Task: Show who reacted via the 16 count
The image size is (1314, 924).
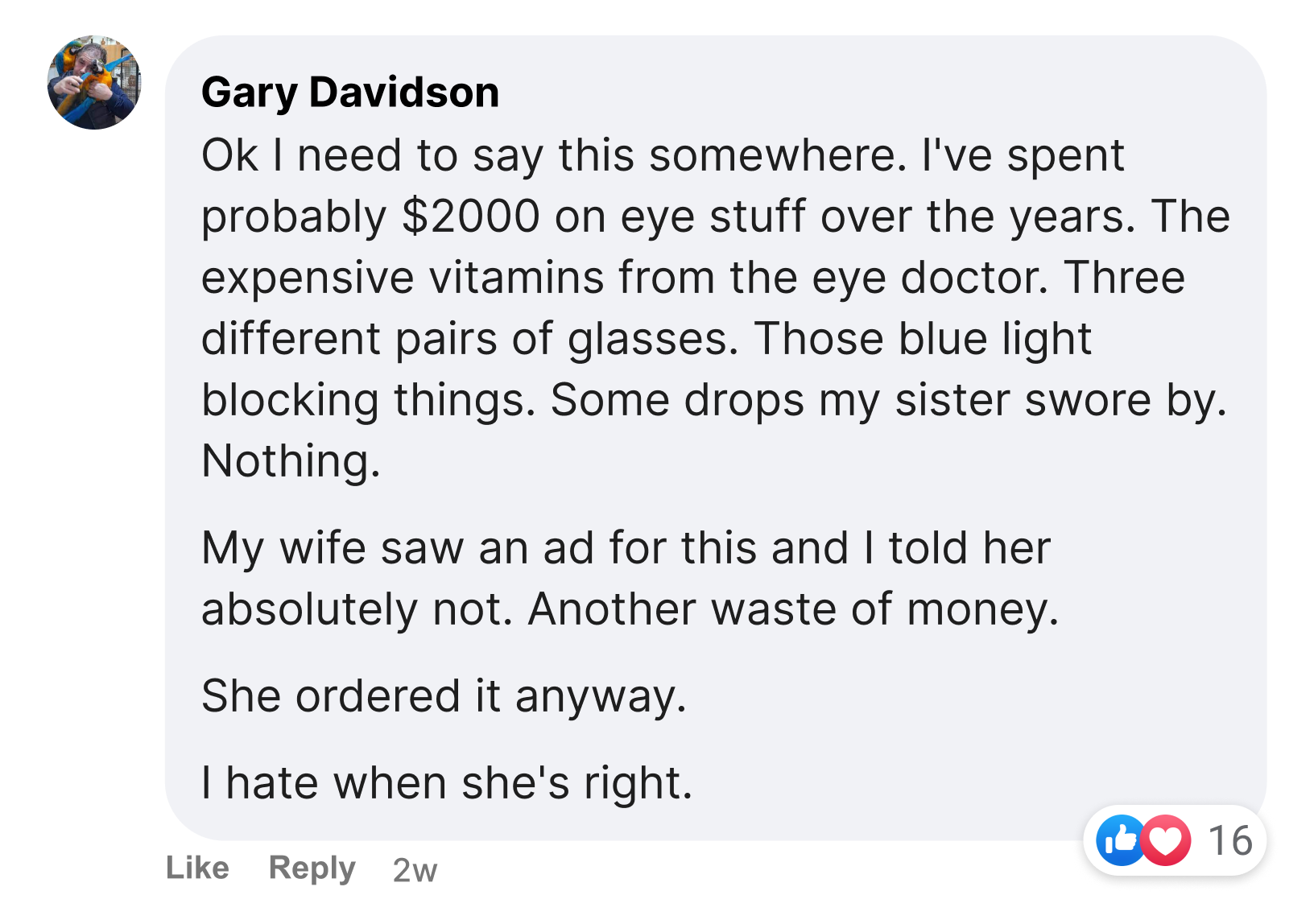Action: tap(1230, 840)
